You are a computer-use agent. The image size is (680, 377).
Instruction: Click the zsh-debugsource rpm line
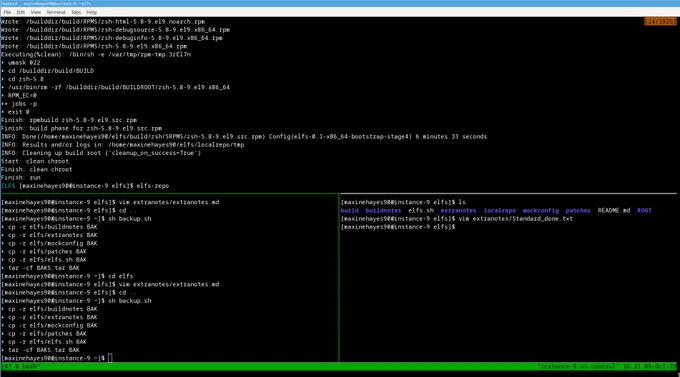coord(115,30)
